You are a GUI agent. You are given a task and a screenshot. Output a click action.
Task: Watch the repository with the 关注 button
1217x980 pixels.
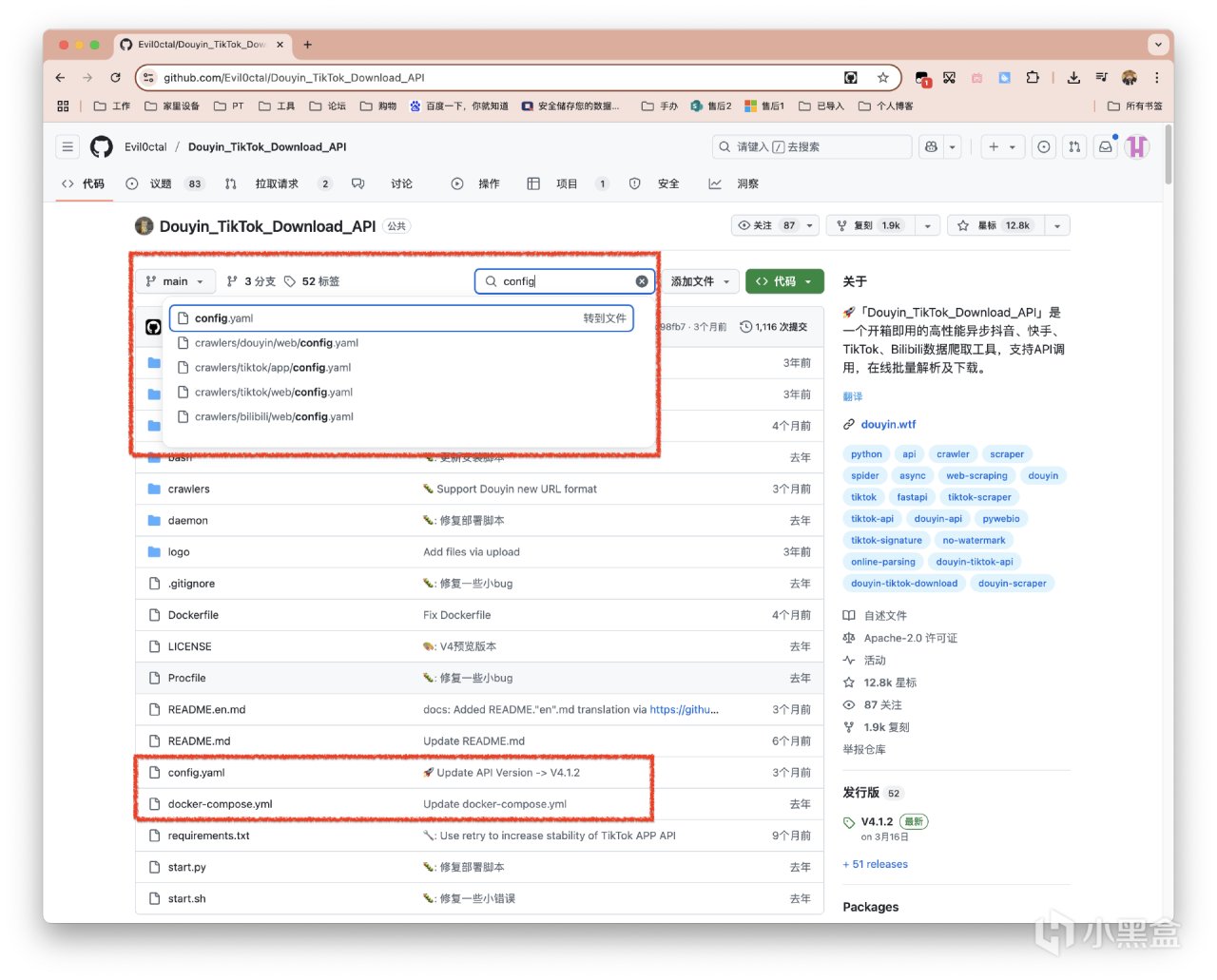[x=765, y=225]
